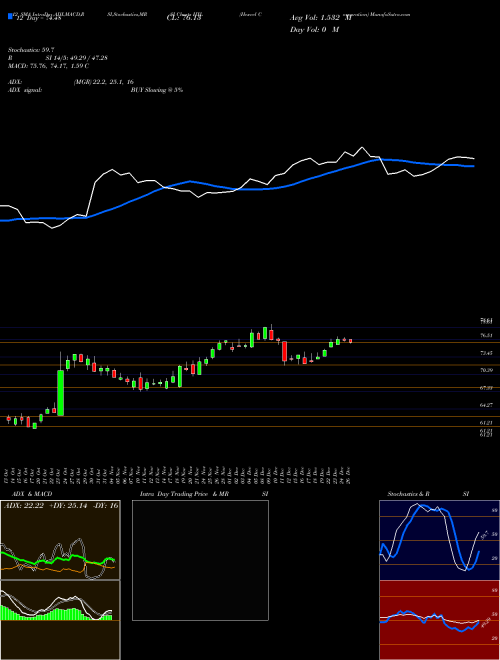The height and width of the screenshot is (660, 500).
Task: Click the 'Stochastics & R SI' panel title
Action: 428,494
